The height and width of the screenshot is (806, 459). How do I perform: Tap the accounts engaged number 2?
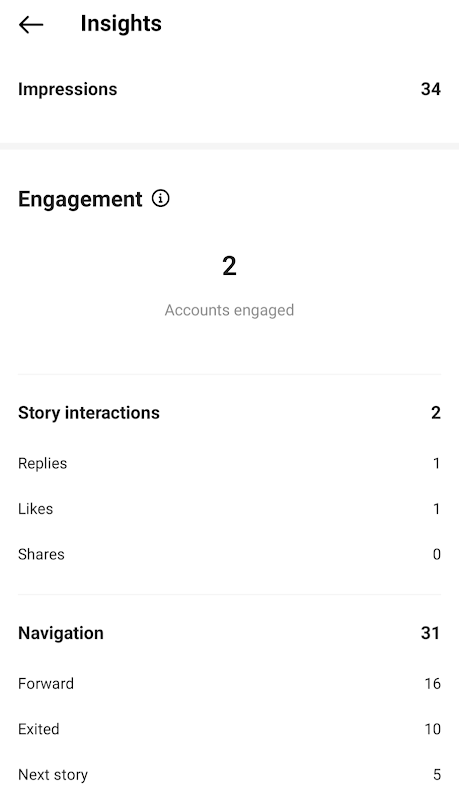pyautogui.click(x=229, y=266)
